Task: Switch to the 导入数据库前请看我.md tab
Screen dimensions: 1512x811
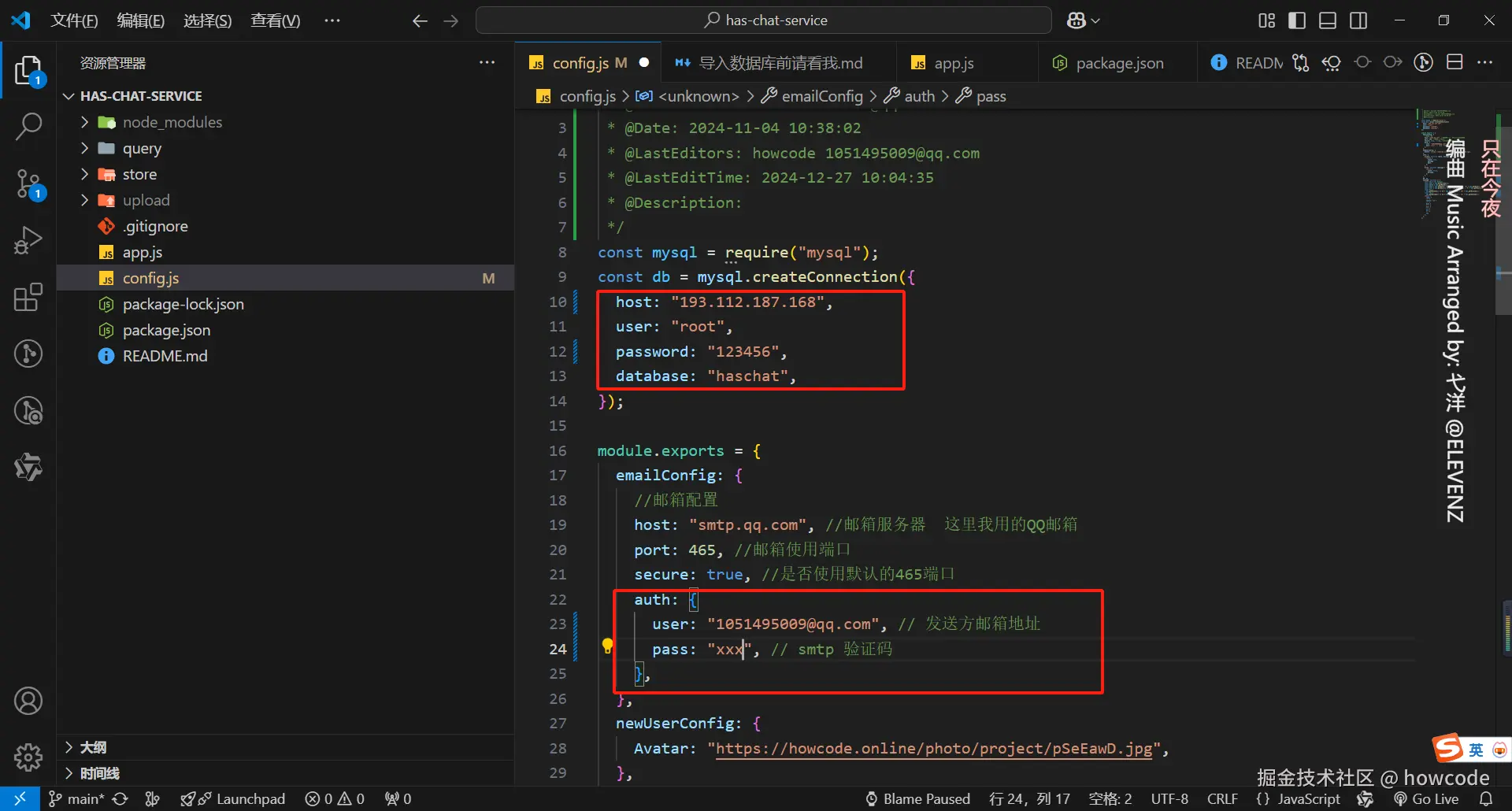Action: coord(779,62)
